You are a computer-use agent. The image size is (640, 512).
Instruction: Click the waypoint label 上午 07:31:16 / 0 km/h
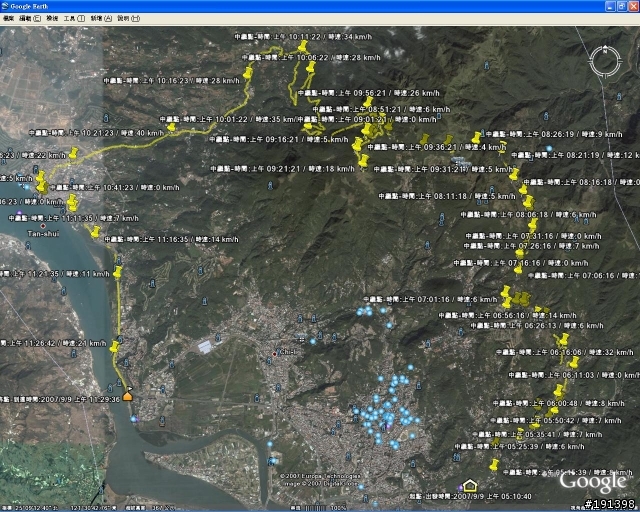[533, 236]
